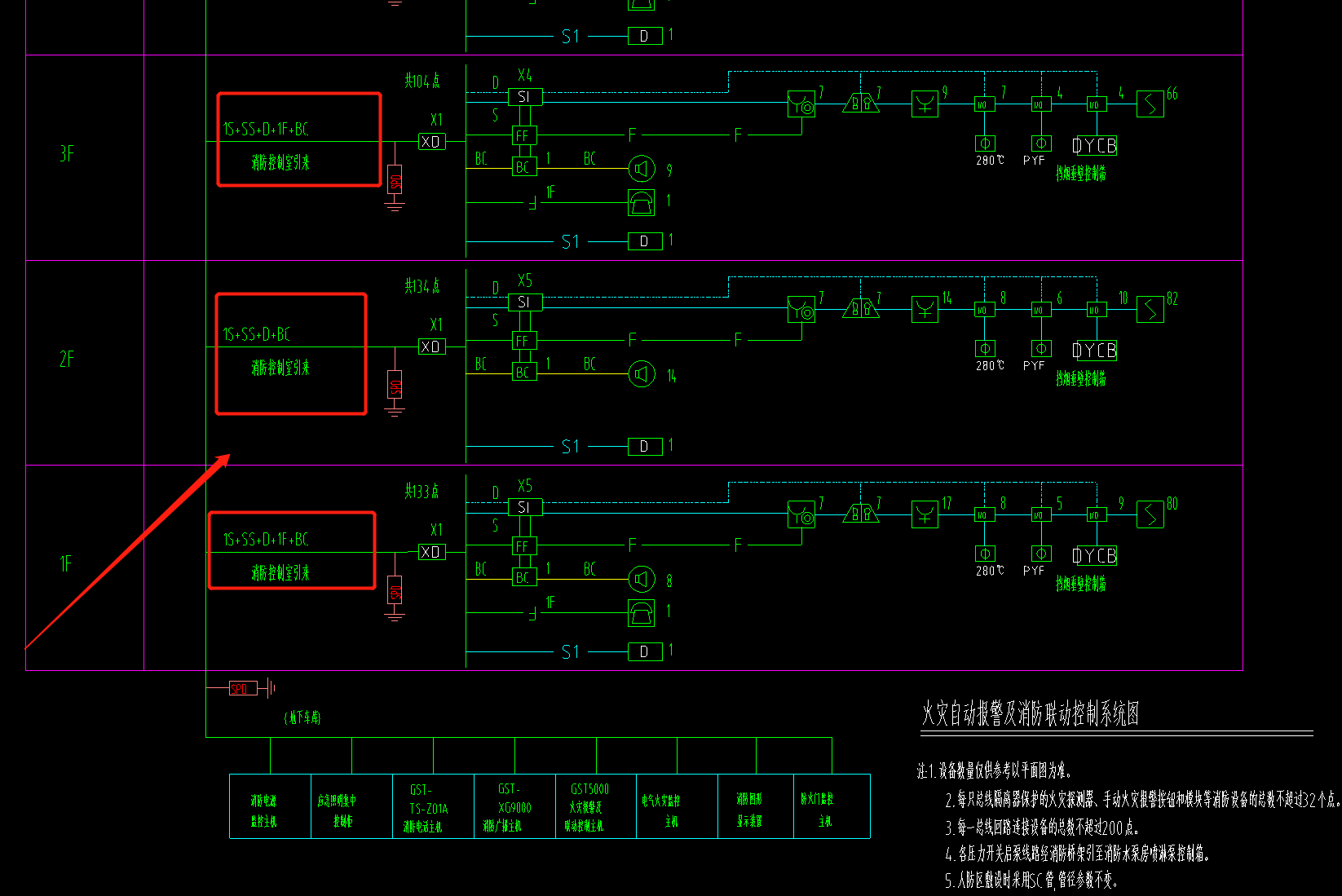The image size is (1342, 896).
Task: Select the XD box on the 3F row
Action: [x=431, y=141]
